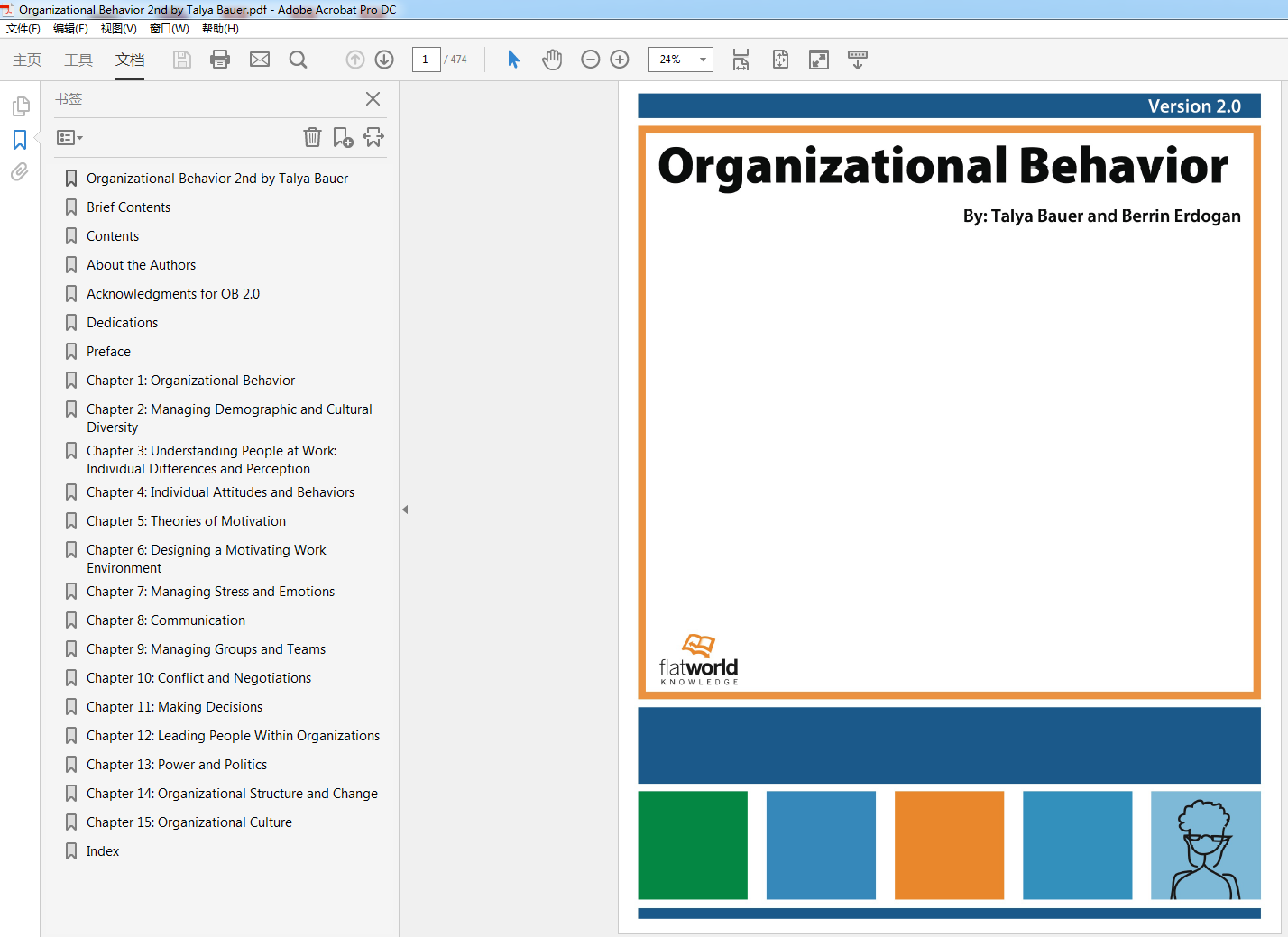Screen dimensions: 1288x937
Task: Open read mode toolbar icon
Action: [x=858, y=60]
